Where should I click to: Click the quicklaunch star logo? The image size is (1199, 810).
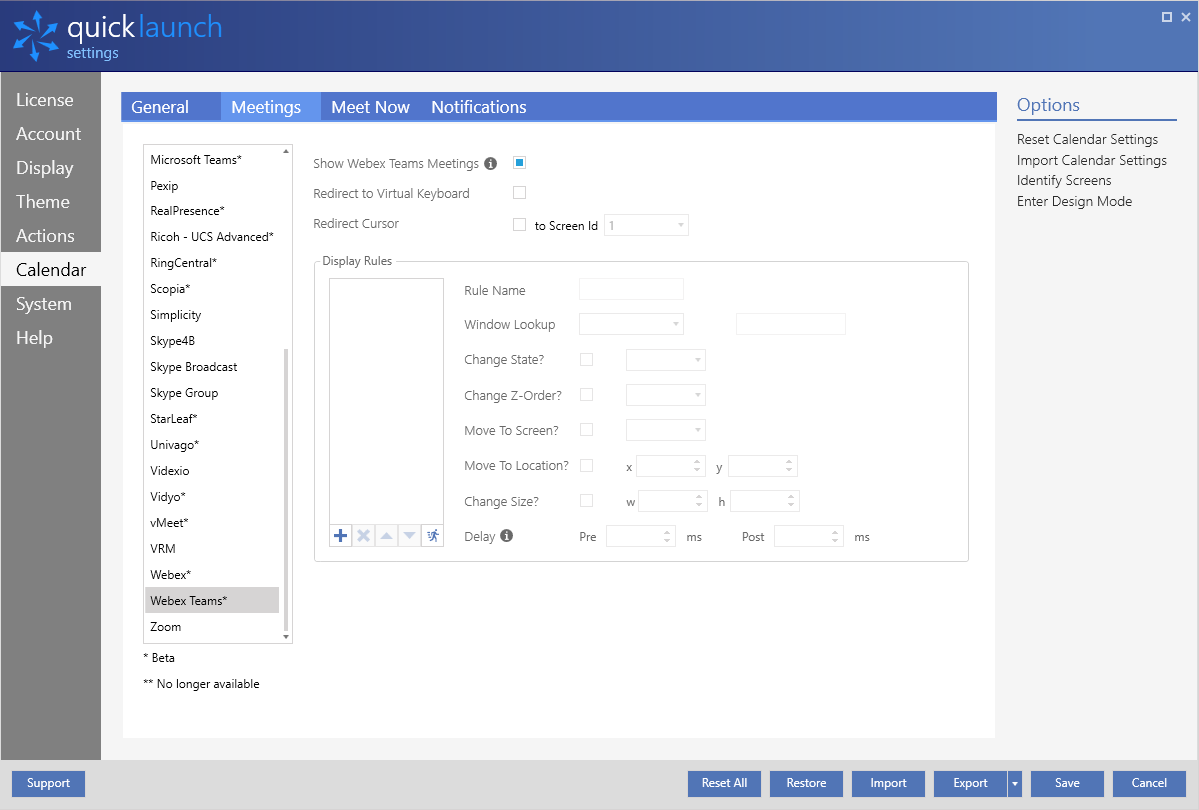pos(36,35)
